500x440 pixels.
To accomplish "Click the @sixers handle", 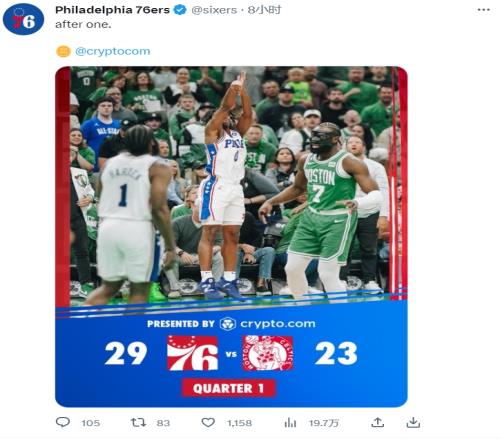I will (x=214, y=10).
